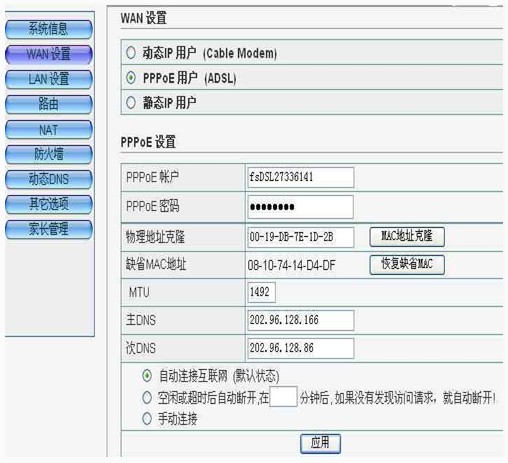Click the WAN 设置 page heading
The image size is (508, 463).
point(144,18)
